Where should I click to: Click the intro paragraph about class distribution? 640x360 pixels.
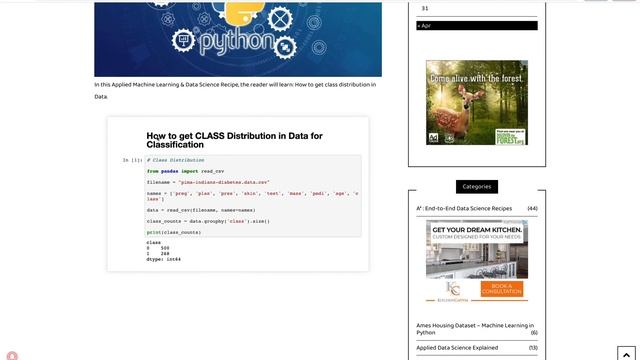[x=235, y=91]
